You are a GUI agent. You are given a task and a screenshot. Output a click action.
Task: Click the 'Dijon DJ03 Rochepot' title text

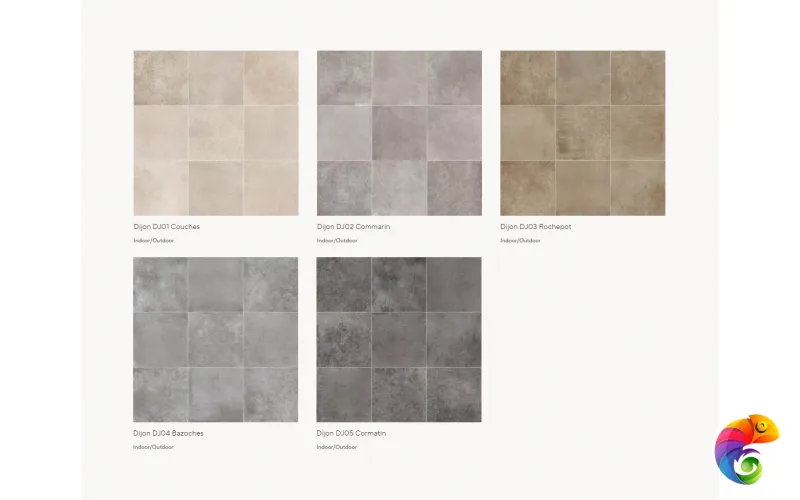(536, 227)
